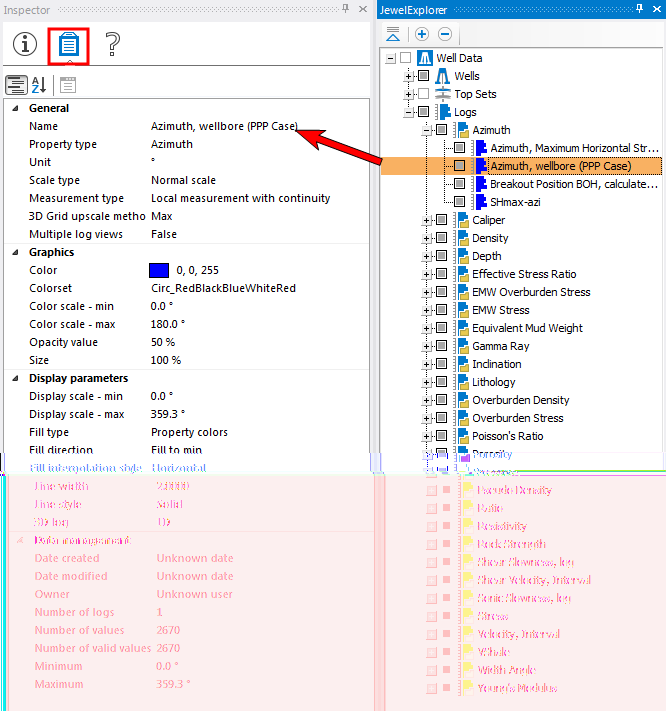Toggle checkbox for SHmax-azi log
Image resolution: width=666 pixels, height=711 pixels.
point(459,202)
